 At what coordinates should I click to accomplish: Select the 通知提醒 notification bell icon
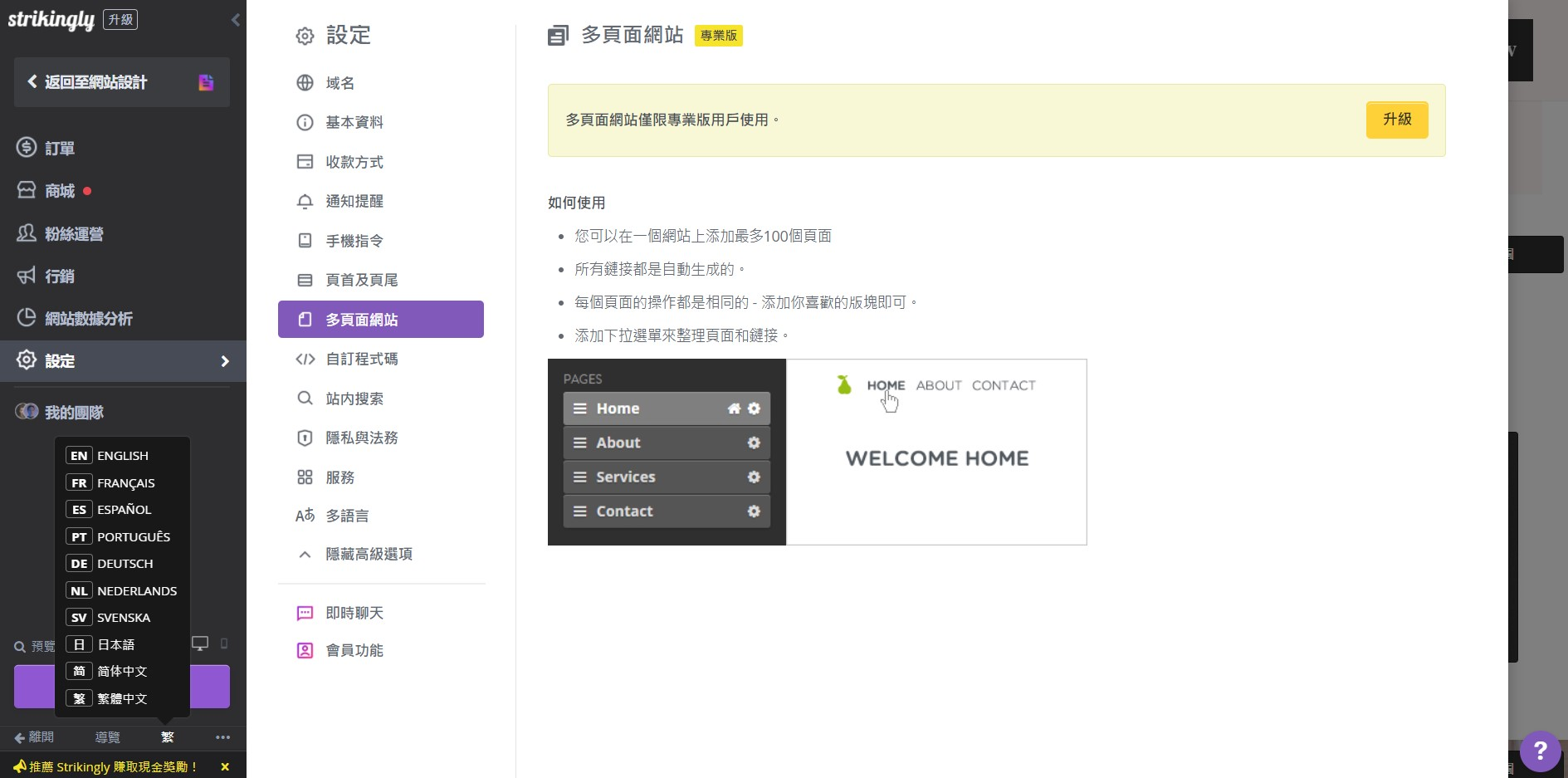[x=305, y=201]
